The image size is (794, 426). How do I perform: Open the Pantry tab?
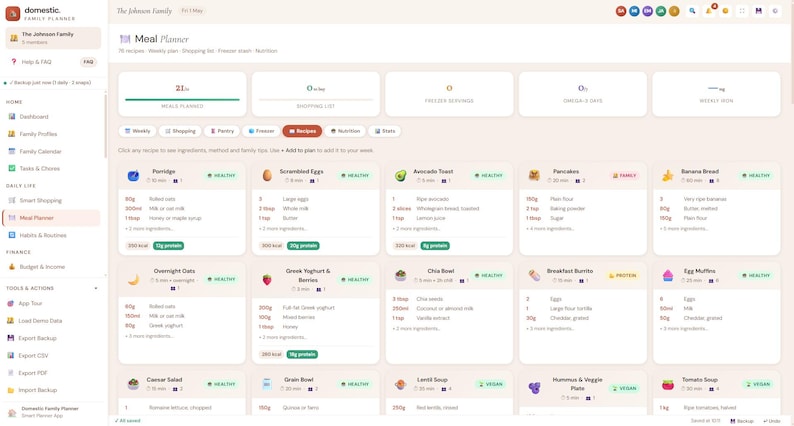[222, 131]
